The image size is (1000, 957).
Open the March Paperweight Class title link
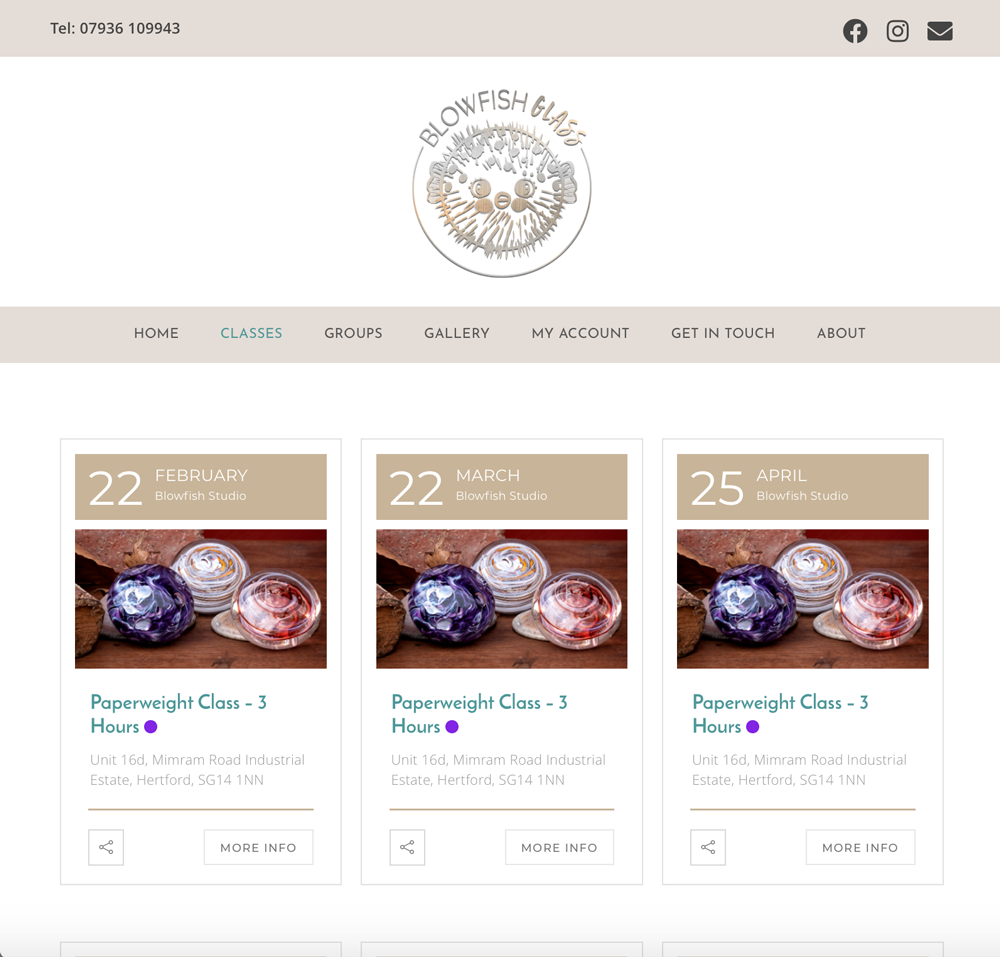tap(479, 714)
